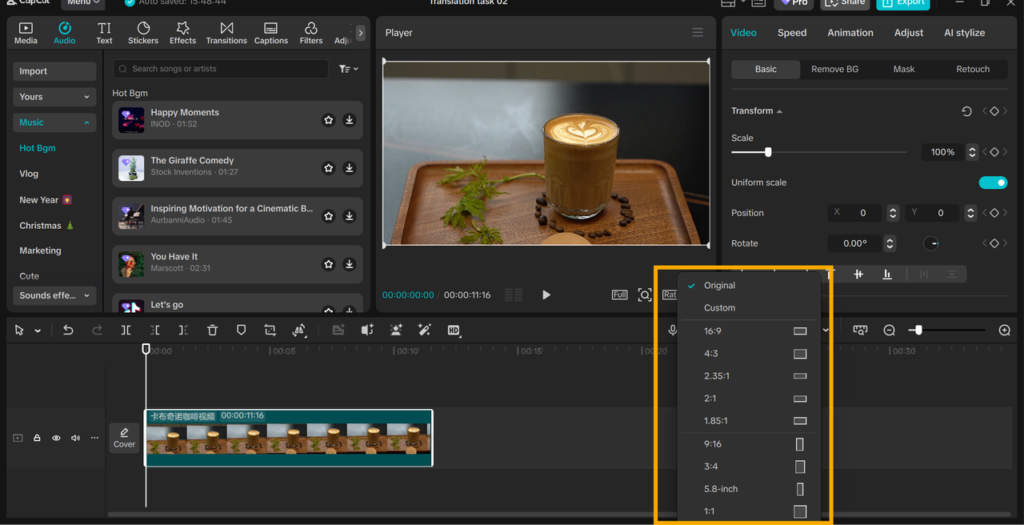The image size is (1024, 525).
Task: Zoom in the timeline with plus magnifier
Action: click(1004, 330)
